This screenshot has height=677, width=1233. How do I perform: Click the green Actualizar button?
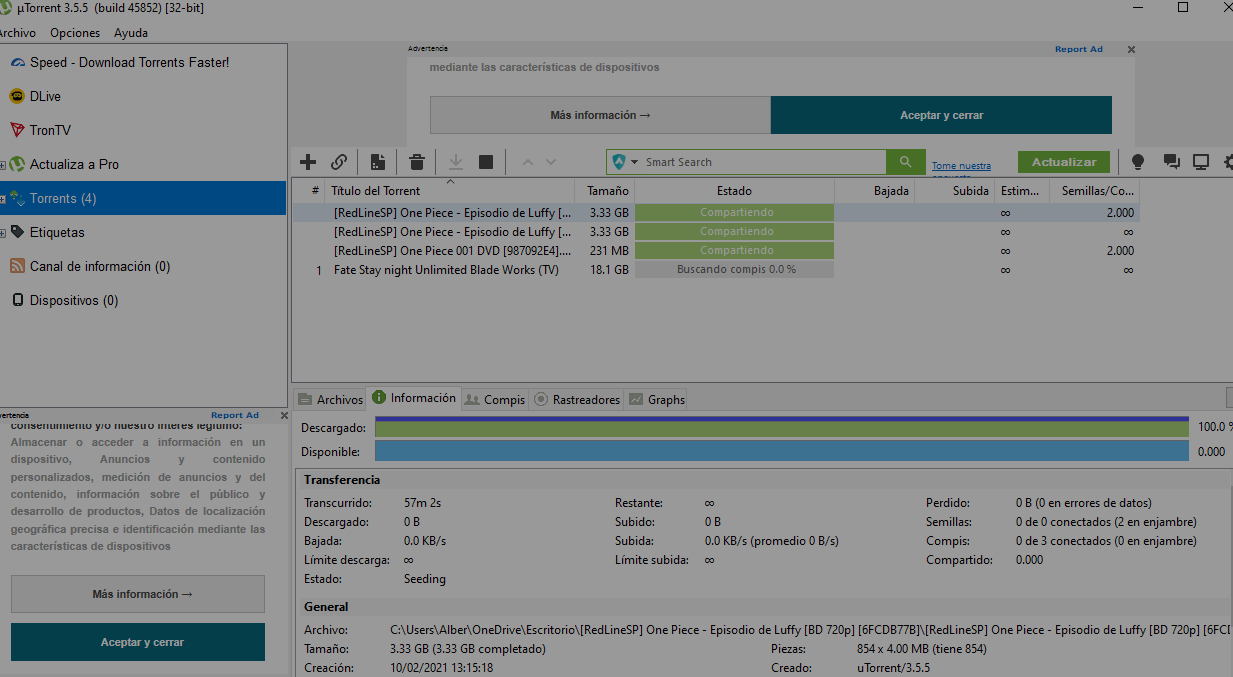pos(1064,162)
